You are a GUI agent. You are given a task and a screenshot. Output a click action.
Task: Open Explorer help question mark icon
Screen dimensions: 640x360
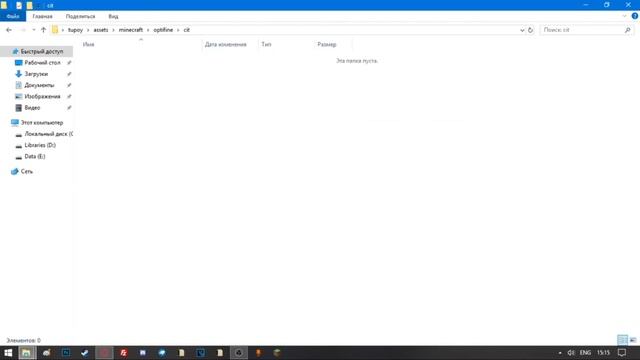[635, 16]
